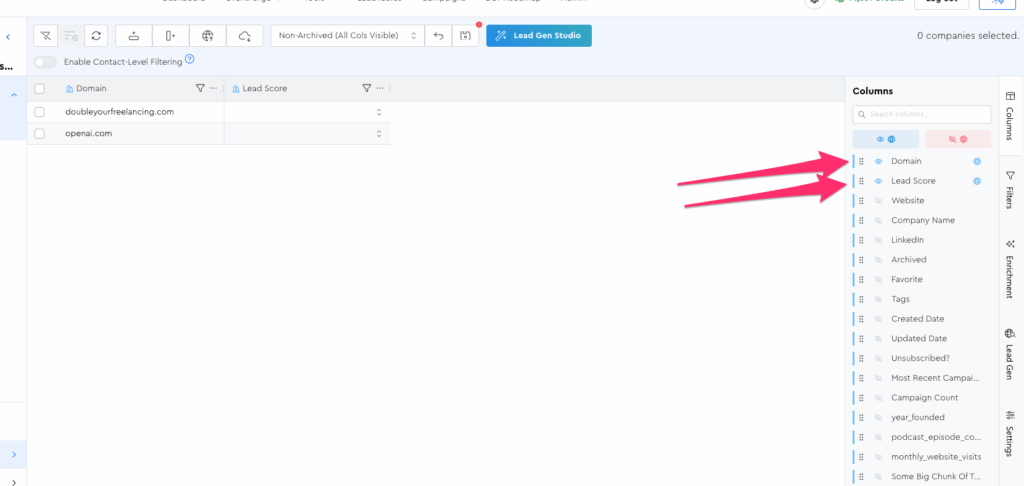This screenshot has width=1024, height=486.
Task: Click the undo arrow icon
Action: 438,36
